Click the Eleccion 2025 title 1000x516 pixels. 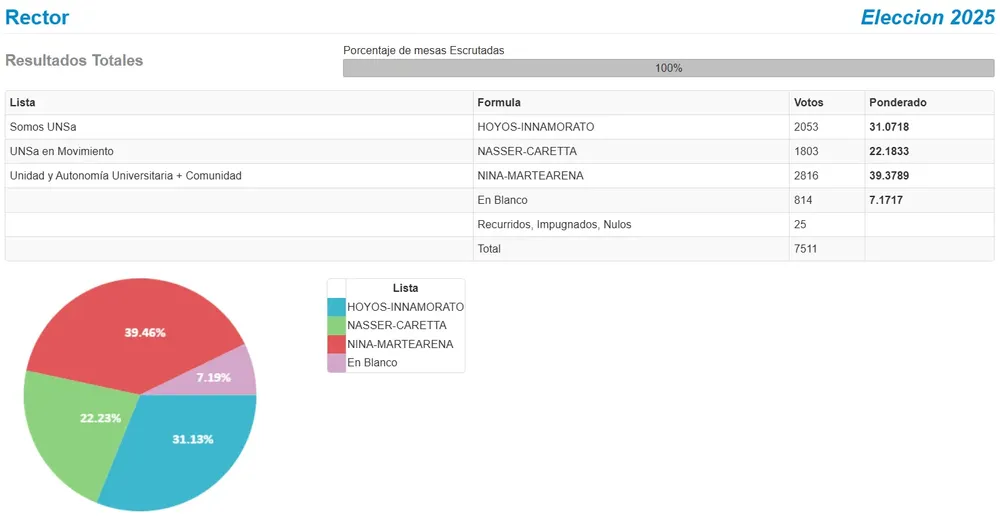click(x=927, y=17)
